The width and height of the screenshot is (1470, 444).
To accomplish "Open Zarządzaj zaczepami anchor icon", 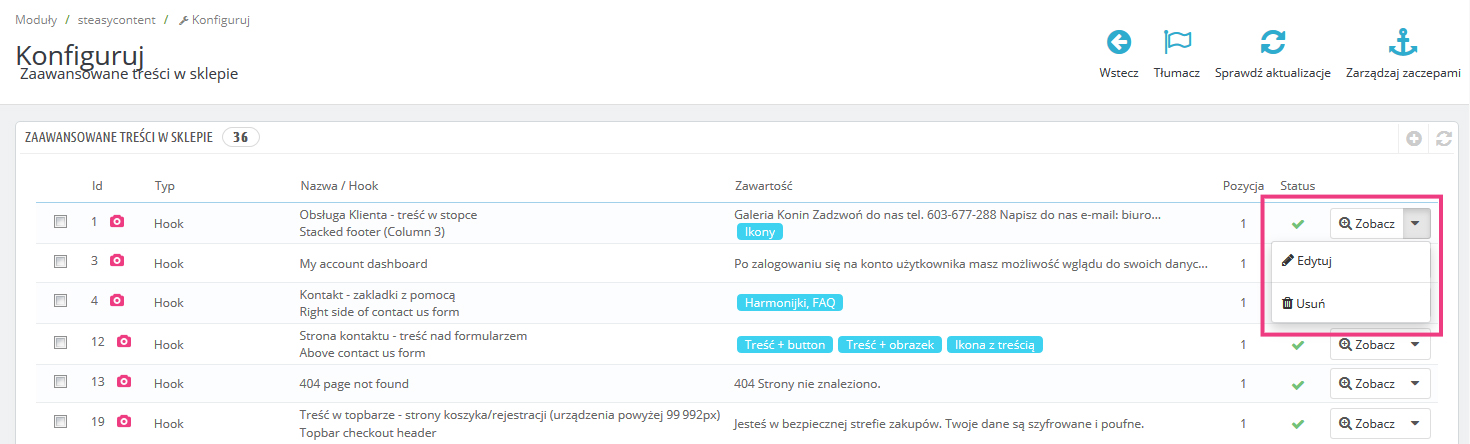I will pyautogui.click(x=1403, y=43).
